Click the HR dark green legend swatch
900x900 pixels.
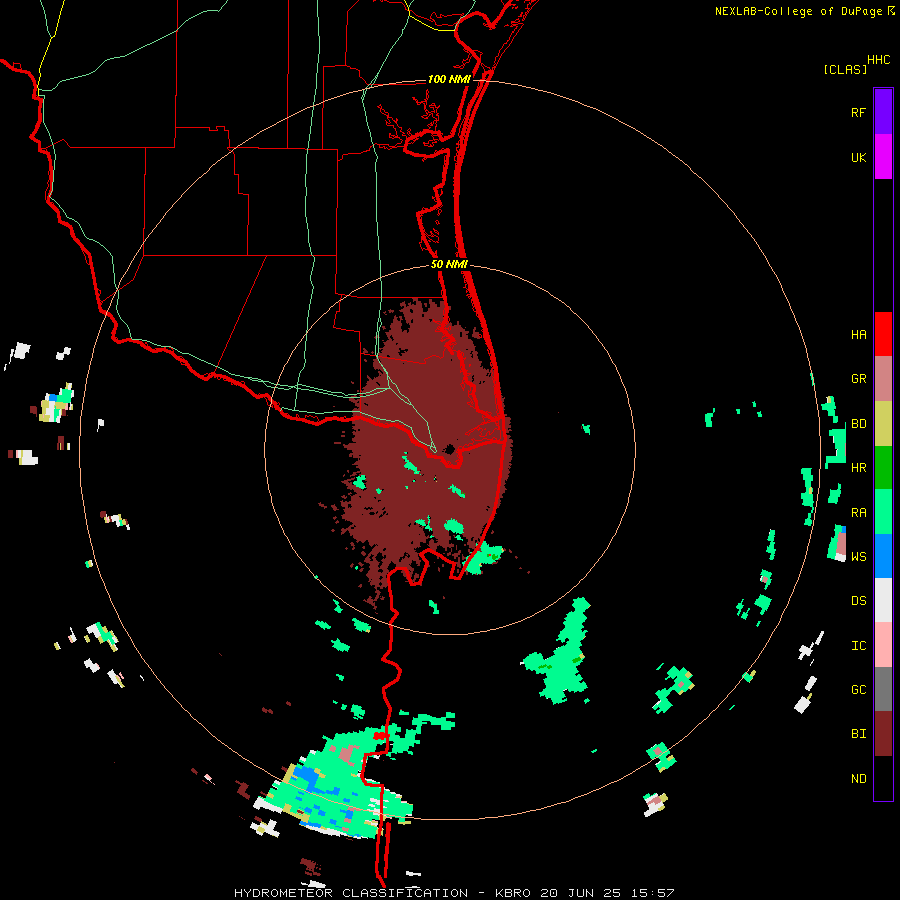[883, 467]
